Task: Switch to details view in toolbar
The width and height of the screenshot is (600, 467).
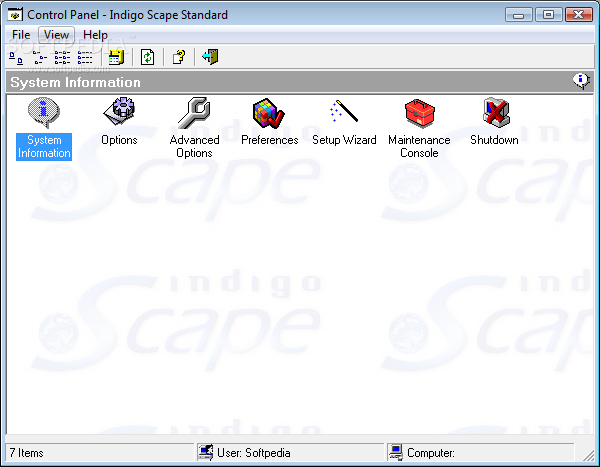Action: [85, 57]
